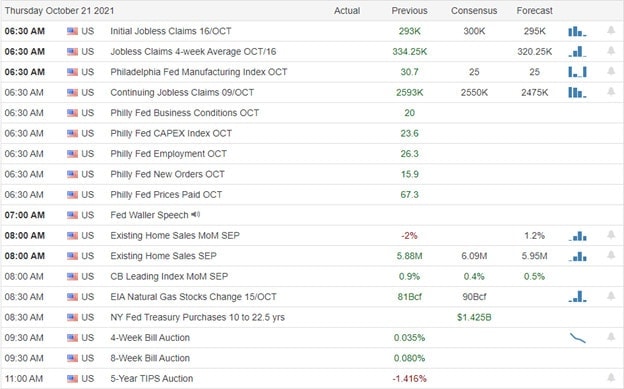Open Philly Fed Prices Paid OCT event
The width and height of the screenshot is (624, 389).
click(x=166, y=195)
